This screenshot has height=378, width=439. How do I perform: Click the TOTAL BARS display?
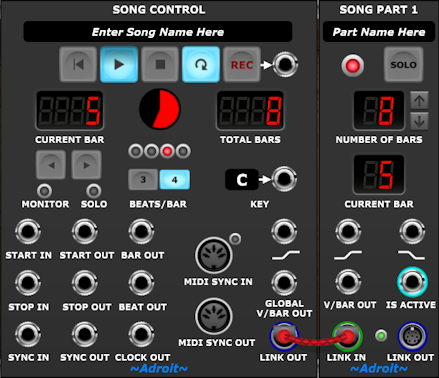click(x=250, y=110)
